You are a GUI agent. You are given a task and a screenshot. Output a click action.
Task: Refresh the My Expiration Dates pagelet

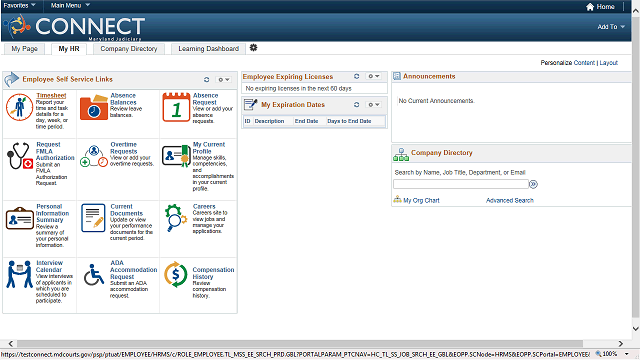click(356, 104)
